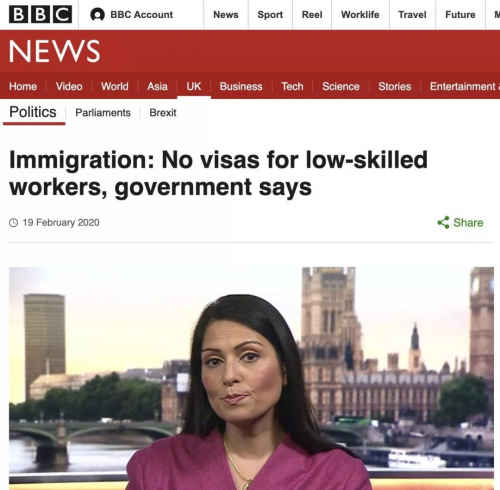
Task: Select Future in the top navigation
Action: (x=460, y=15)
